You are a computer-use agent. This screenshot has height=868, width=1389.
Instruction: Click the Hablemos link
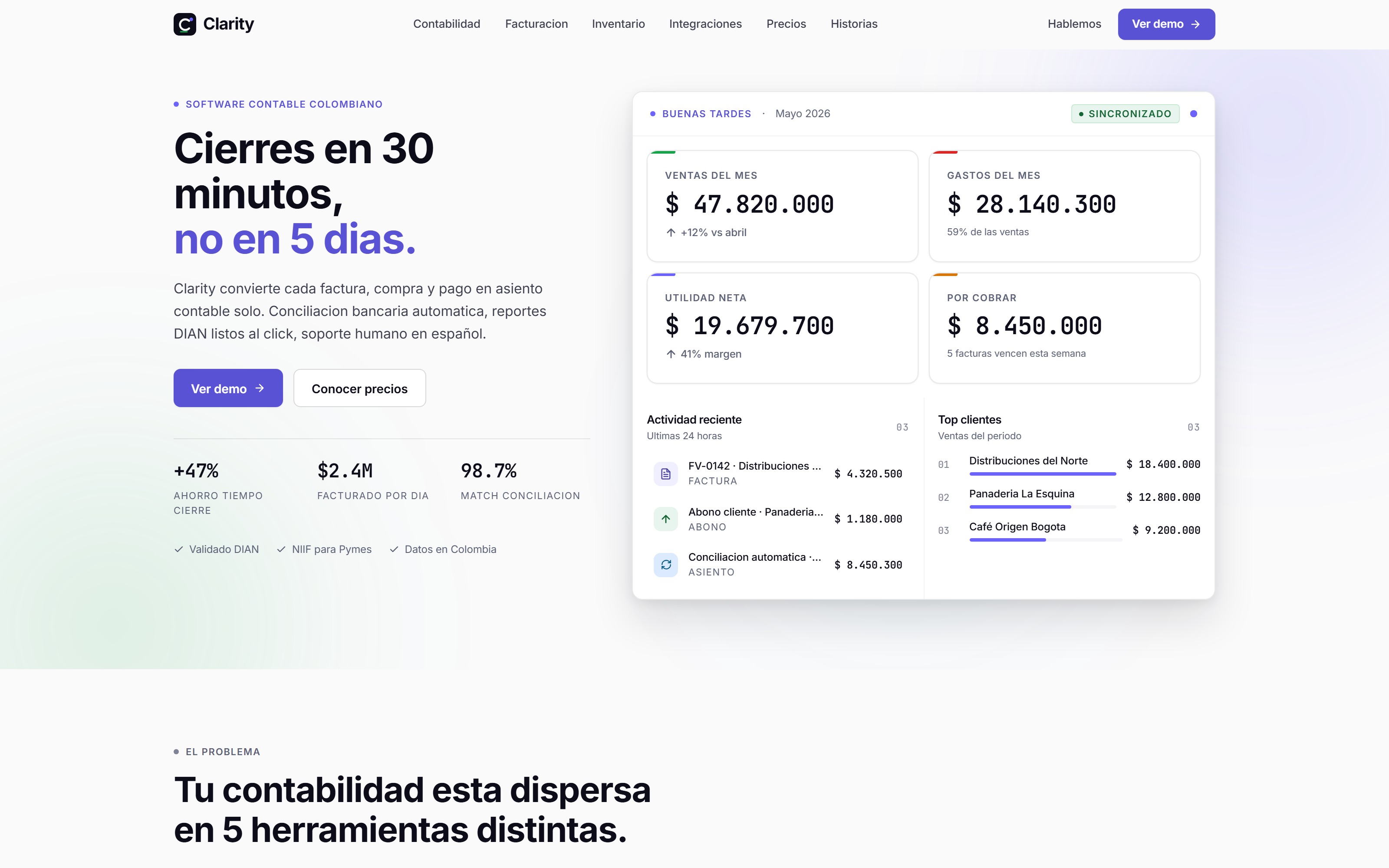tap(1074, 24)
